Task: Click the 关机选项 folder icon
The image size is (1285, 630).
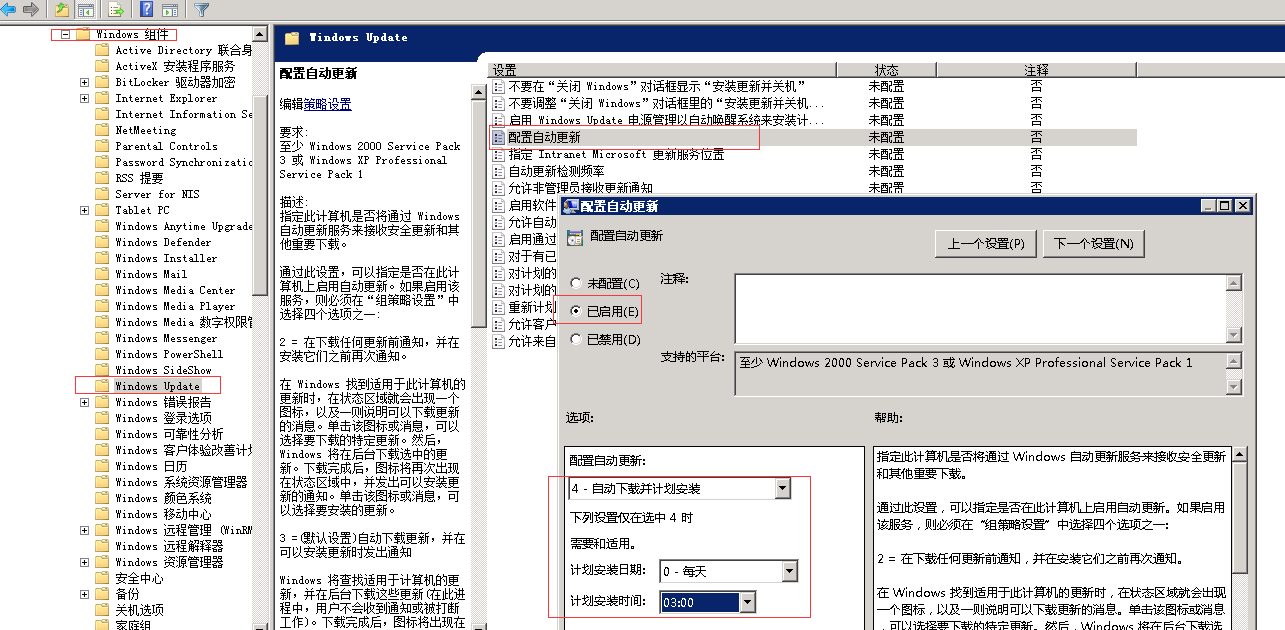Action: click(102, 610)
